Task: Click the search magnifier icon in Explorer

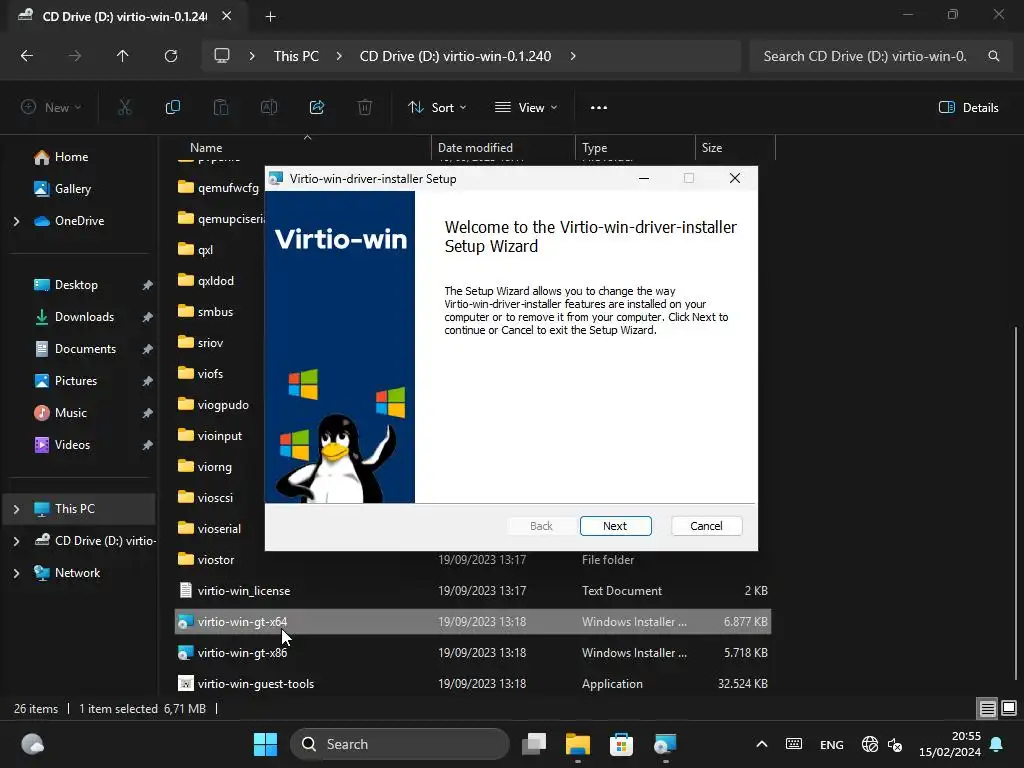Action: pyautogui.click(x=993, y=56)
